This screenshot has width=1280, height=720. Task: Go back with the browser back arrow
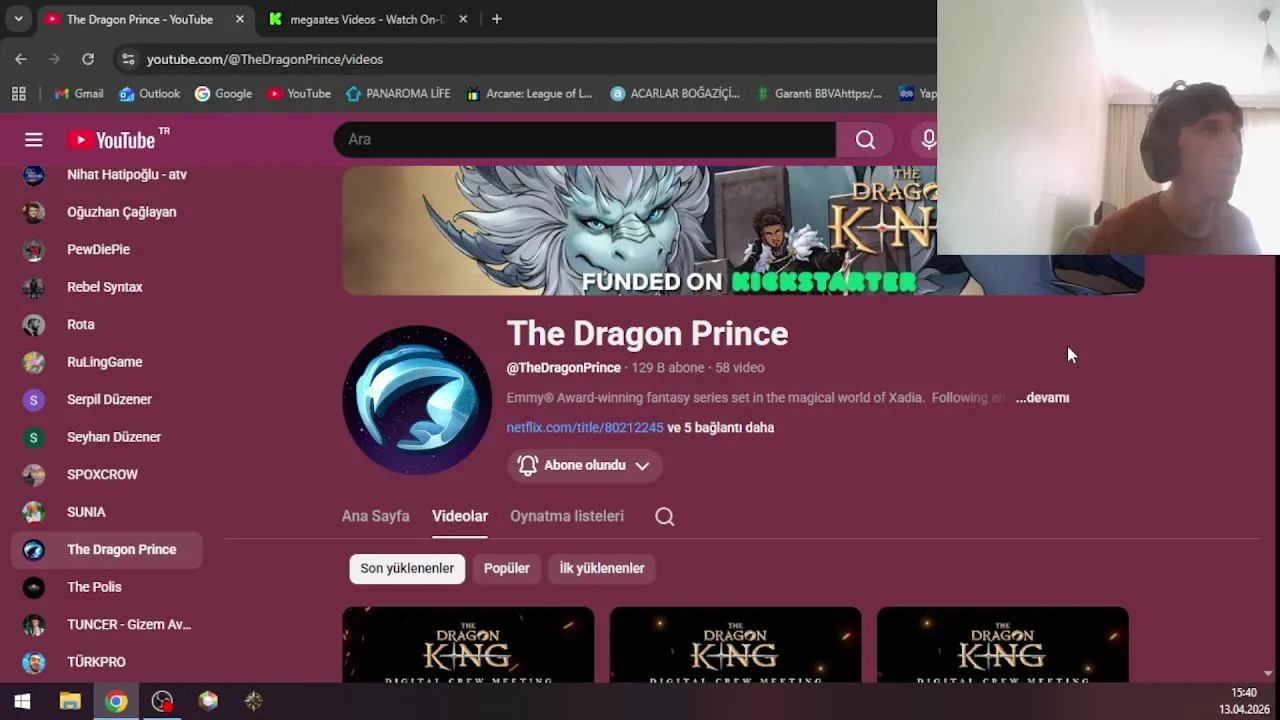tap(21, 59)
